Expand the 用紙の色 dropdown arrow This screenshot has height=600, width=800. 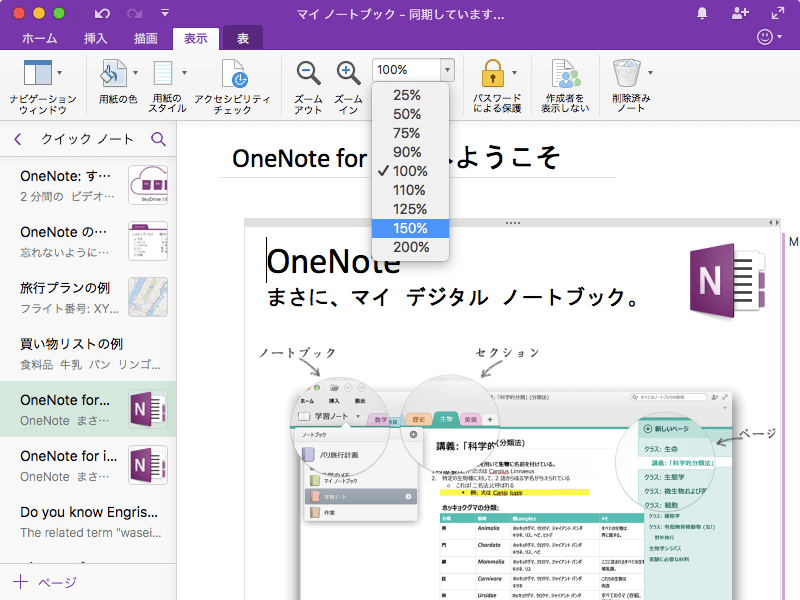(x=135, y=73)
